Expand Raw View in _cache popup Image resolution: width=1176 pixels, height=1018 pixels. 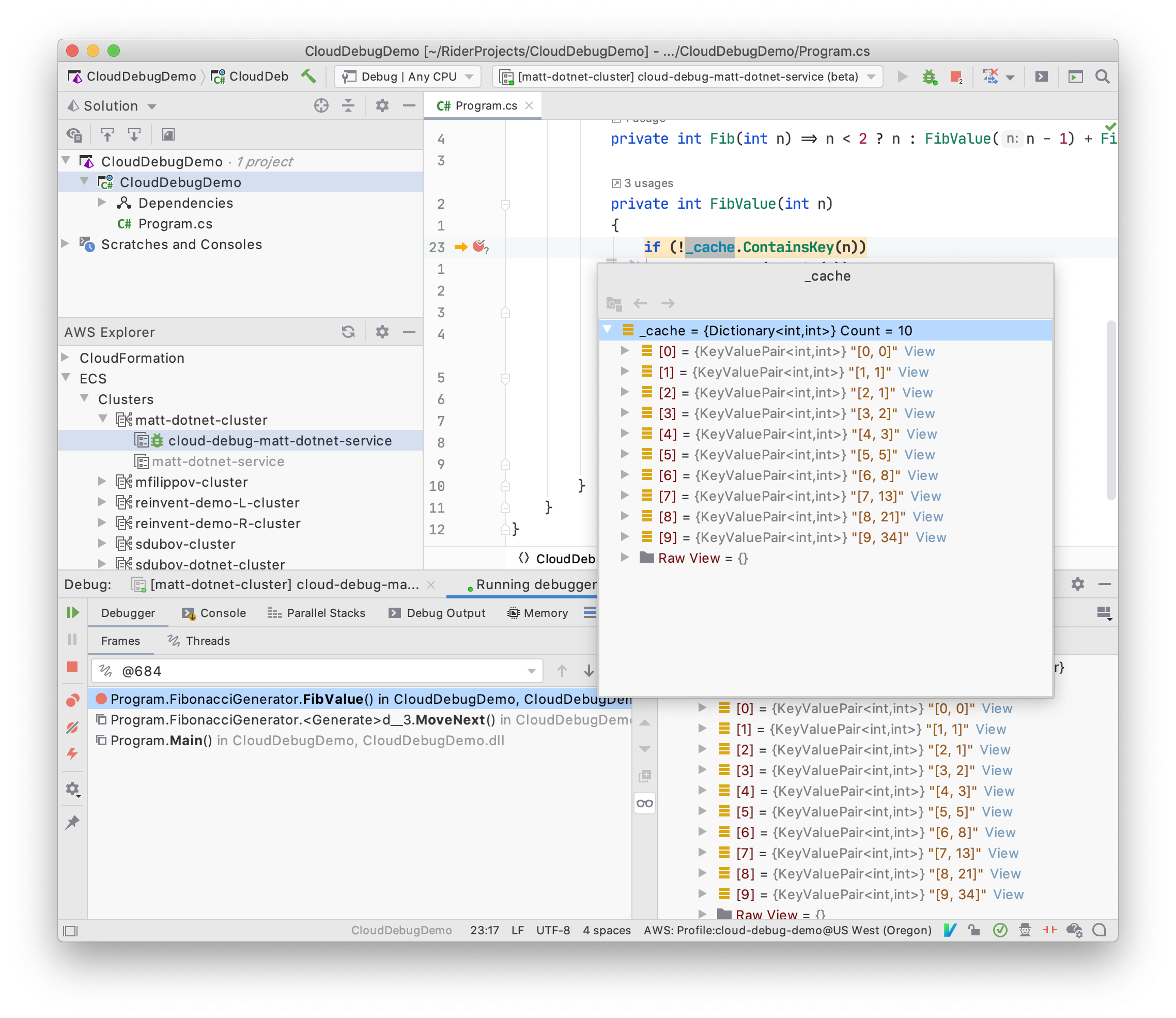pos(624,557)
